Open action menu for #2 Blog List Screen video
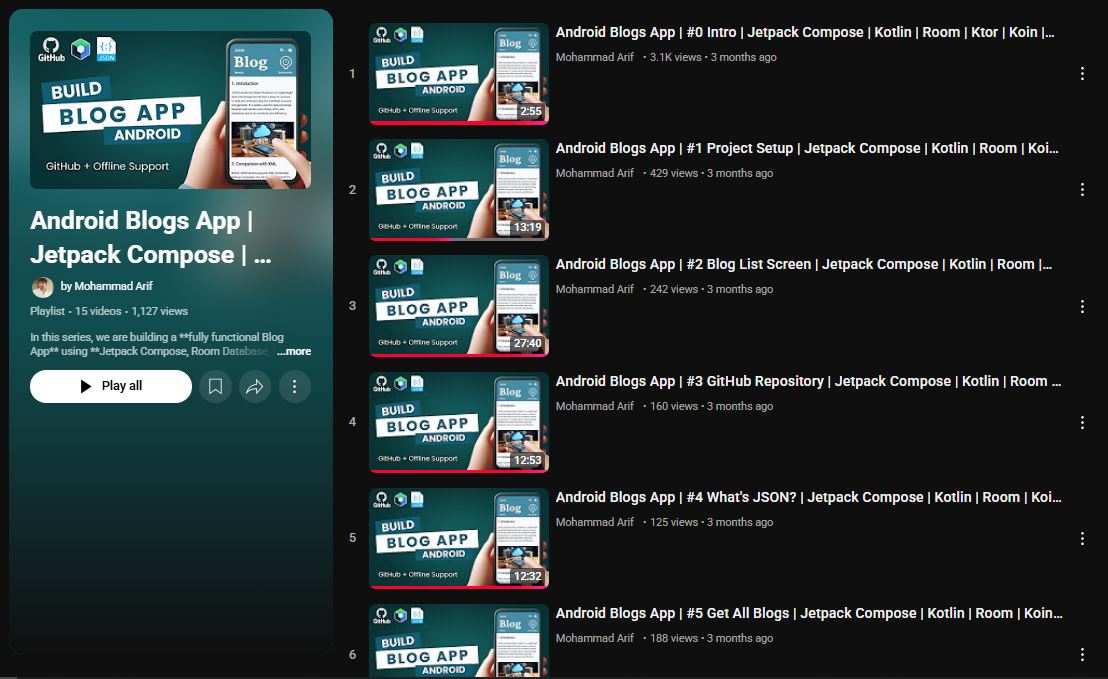Viewport: 1108px width, 679px height. click(1082, 306)
